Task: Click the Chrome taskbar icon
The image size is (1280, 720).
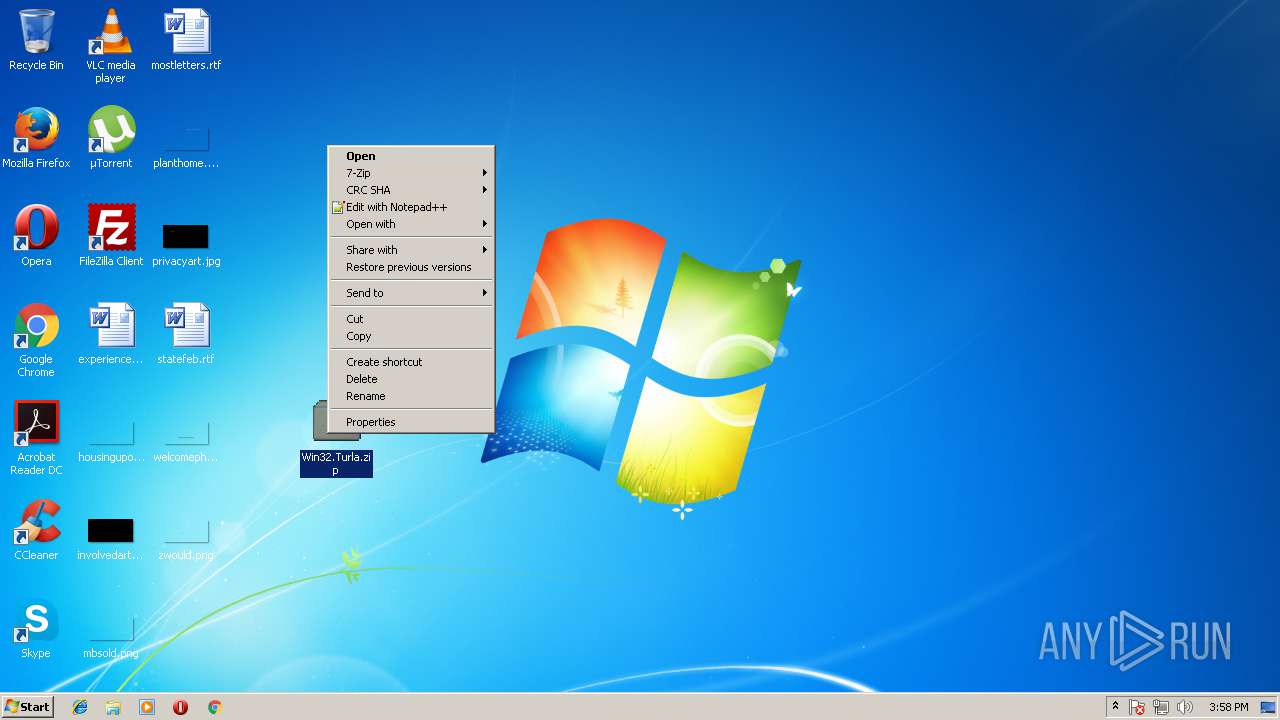Action: coord(214,707)
